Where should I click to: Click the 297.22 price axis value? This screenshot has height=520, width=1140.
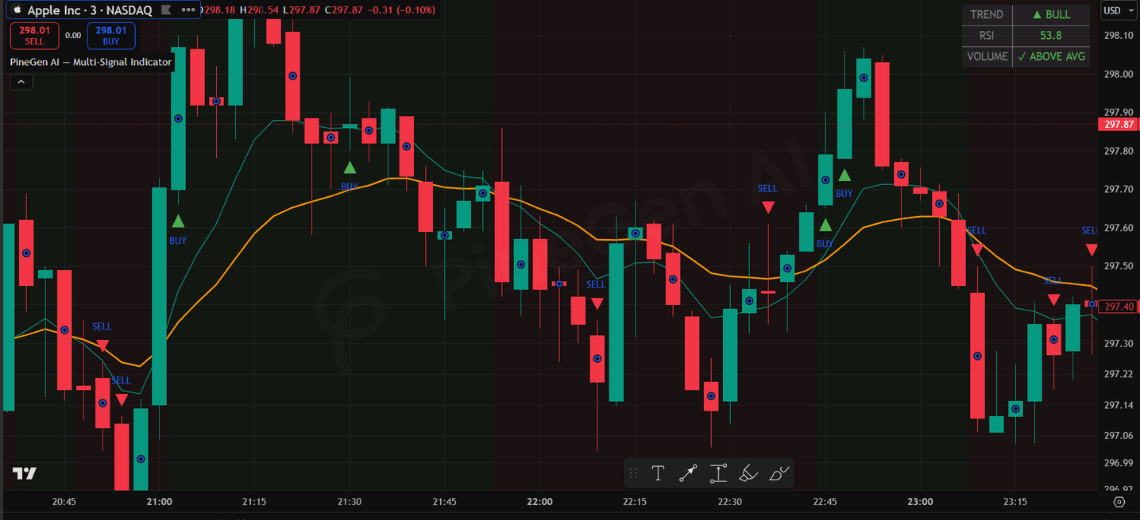coord(1119,374)
